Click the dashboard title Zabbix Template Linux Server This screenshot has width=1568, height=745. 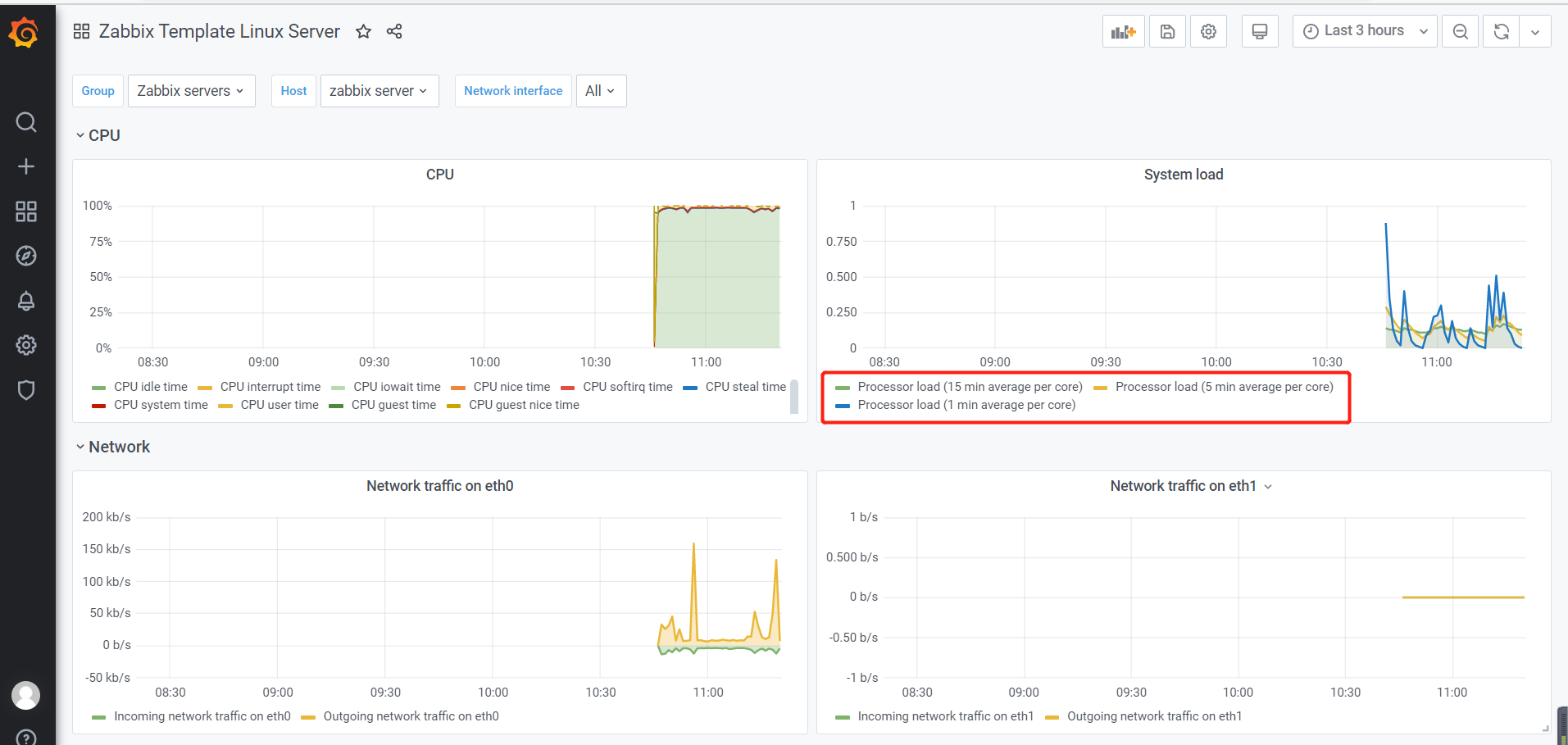point(220,31)
